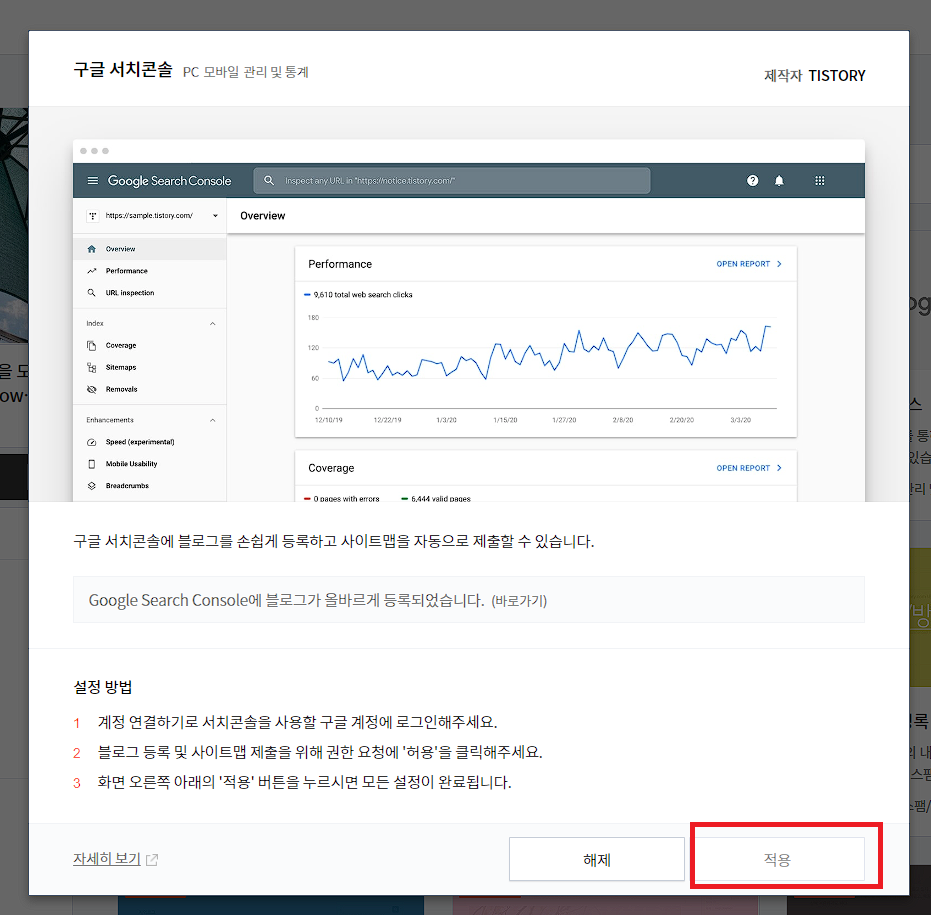The image size is (931, 915).
Task: Click the sitemap tree icon beside Sitemaps
Action: 91,368
